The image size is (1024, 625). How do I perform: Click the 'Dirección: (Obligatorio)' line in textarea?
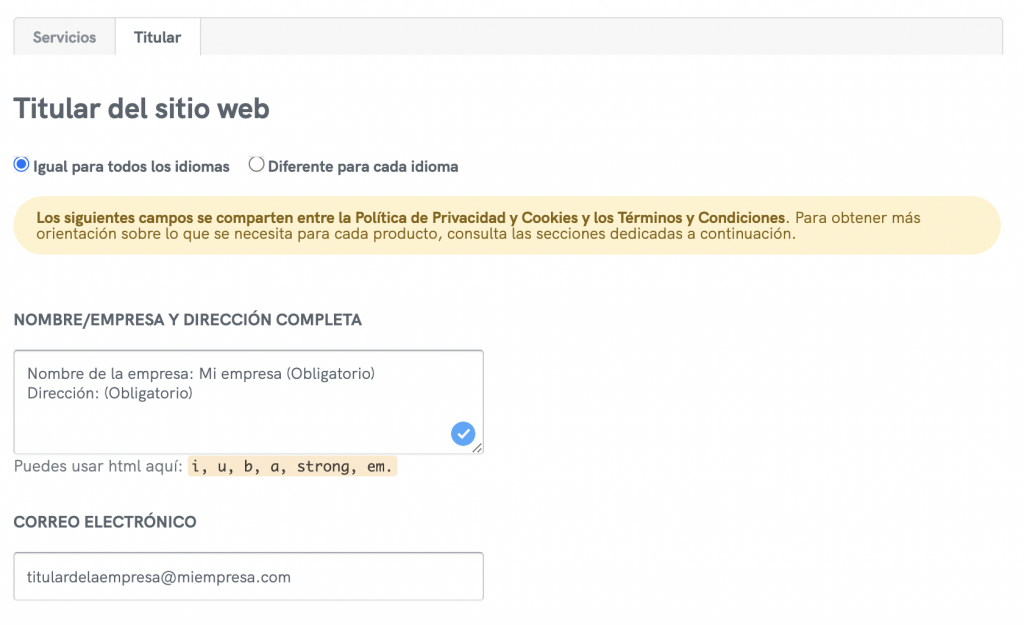click(x=110, y=394)
